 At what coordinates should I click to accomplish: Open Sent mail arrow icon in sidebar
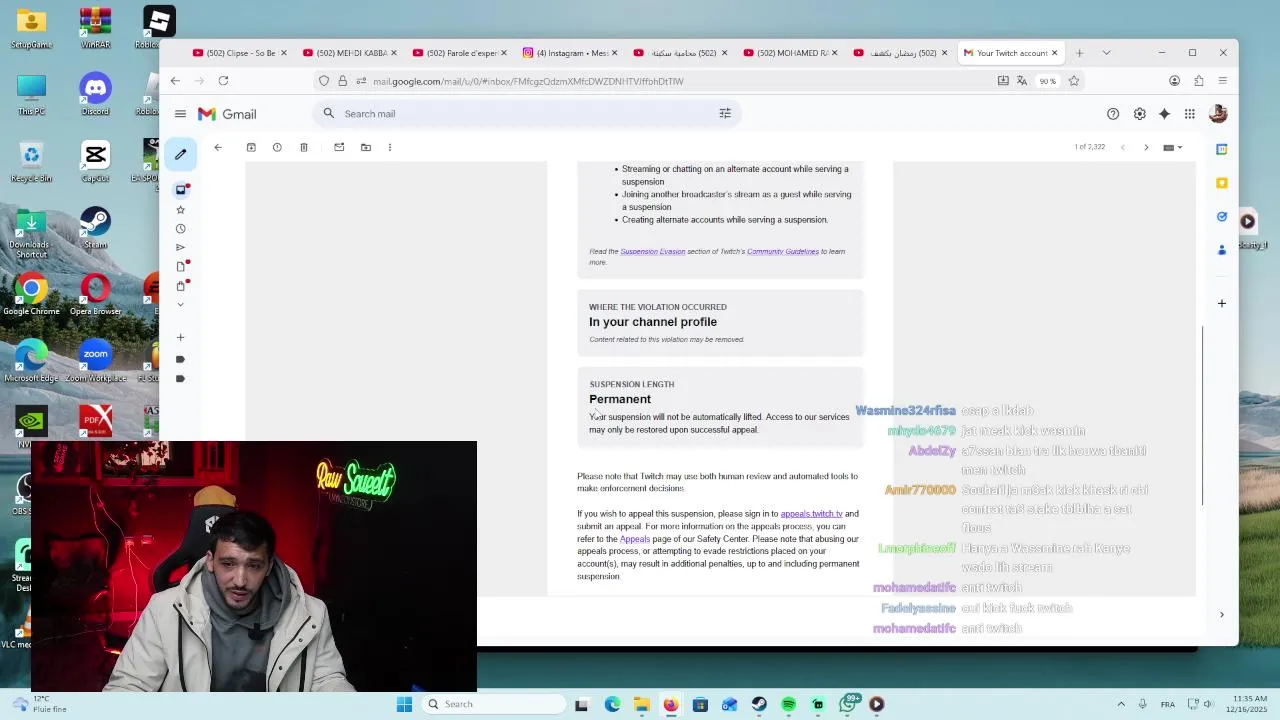pos(181,247)
